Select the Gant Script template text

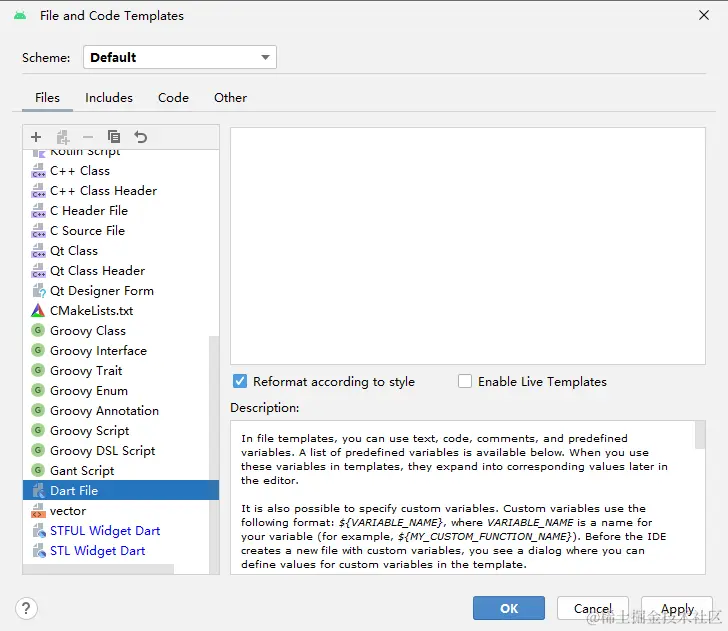click(82, 470)
